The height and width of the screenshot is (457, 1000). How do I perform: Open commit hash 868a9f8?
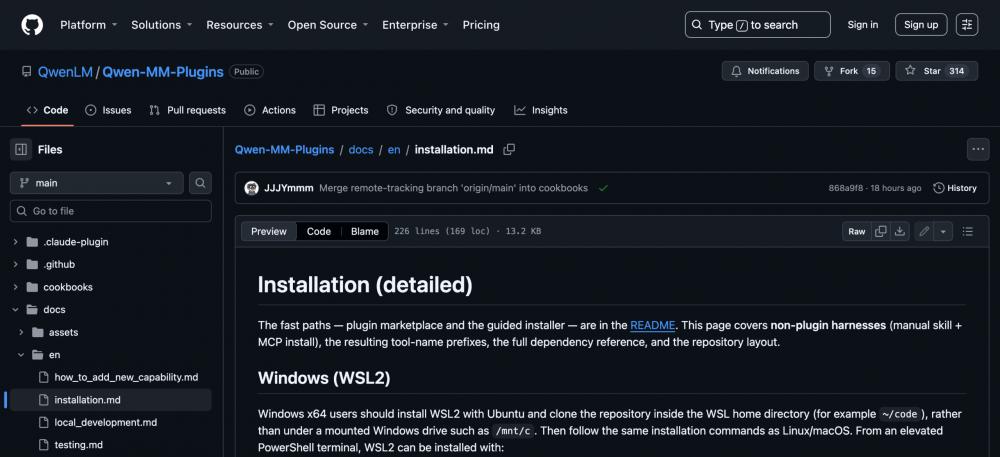pos(846,188)
